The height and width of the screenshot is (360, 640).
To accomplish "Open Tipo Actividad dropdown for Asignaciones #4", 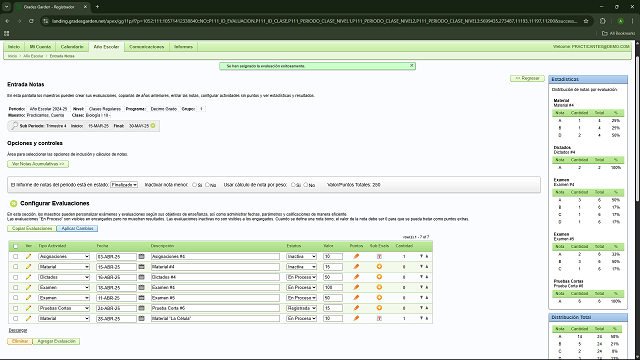I will [64, 256].
